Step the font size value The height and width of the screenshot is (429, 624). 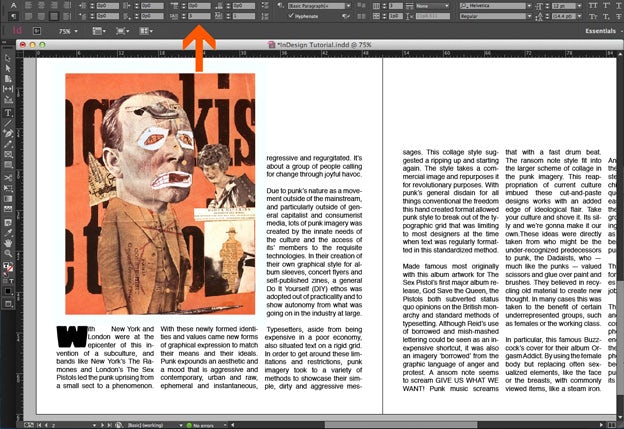coord(548,6)
